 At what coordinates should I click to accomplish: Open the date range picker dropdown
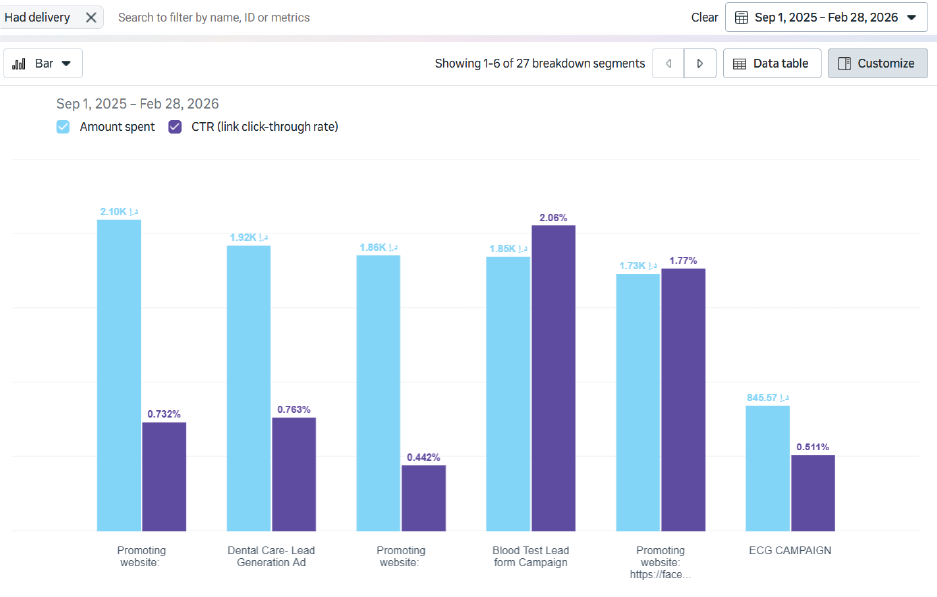pos(826,17)
